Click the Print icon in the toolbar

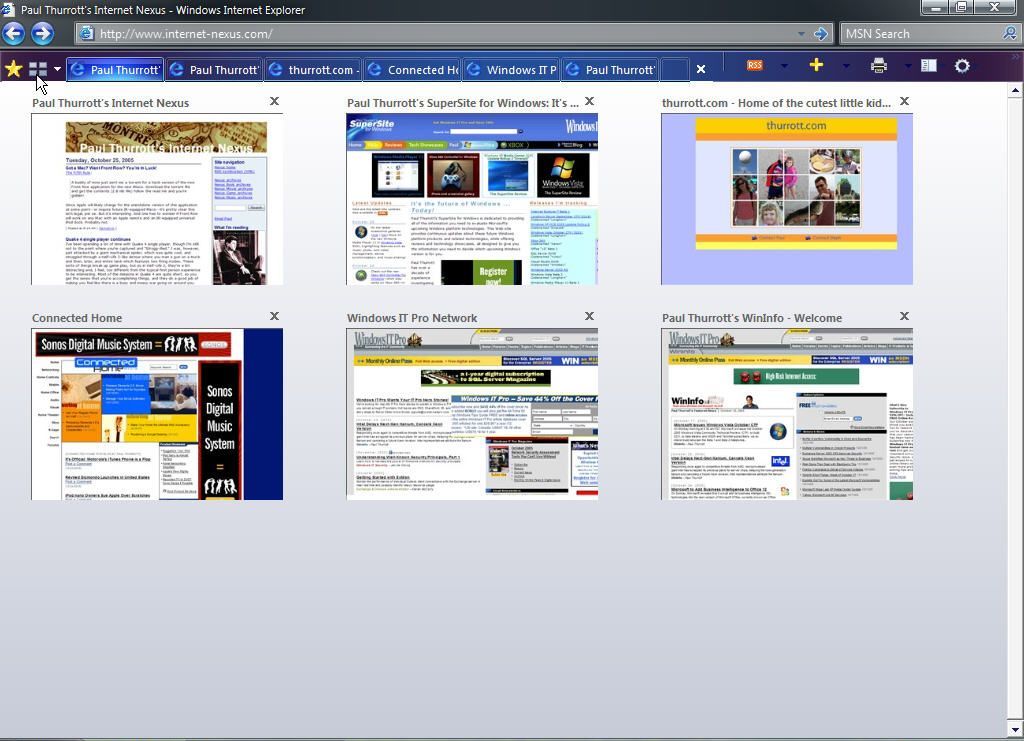pos(878,65)
